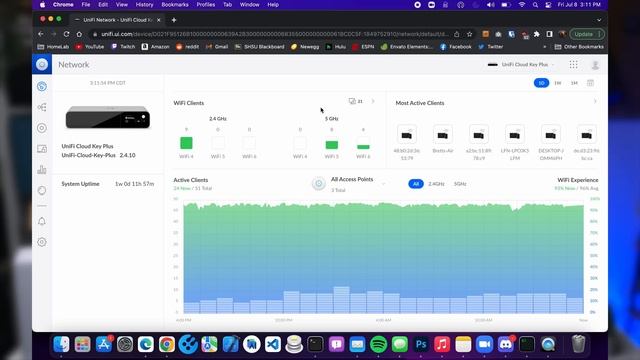
Task: Select the 5GHz band filter
Action: (460, 184)
